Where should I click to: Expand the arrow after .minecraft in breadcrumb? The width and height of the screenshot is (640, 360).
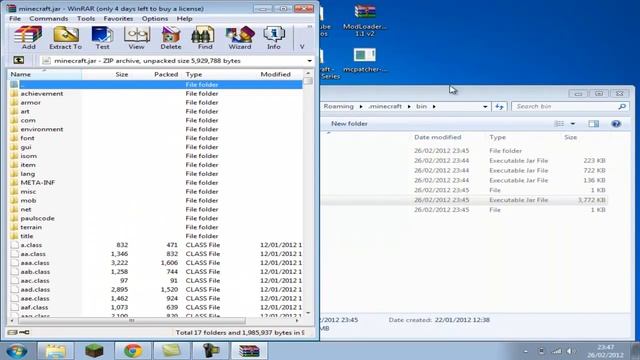(x=409, y=107)
